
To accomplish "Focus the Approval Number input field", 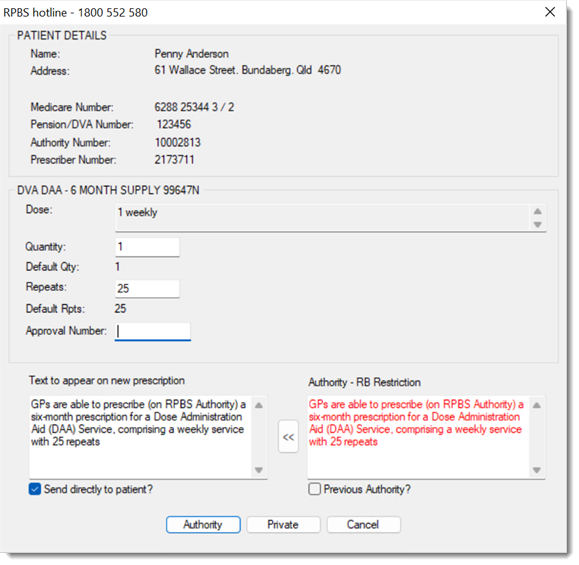I will (153, 332).
